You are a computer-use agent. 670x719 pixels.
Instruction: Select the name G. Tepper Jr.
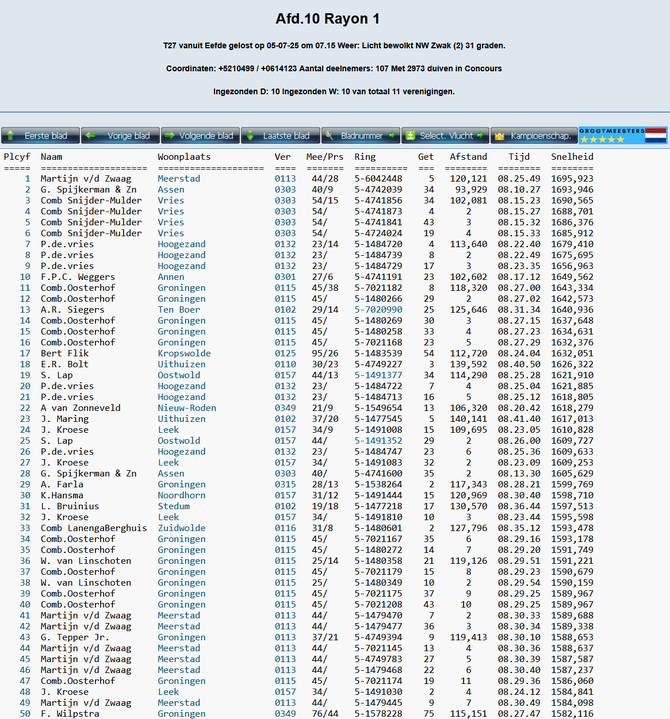75,637
